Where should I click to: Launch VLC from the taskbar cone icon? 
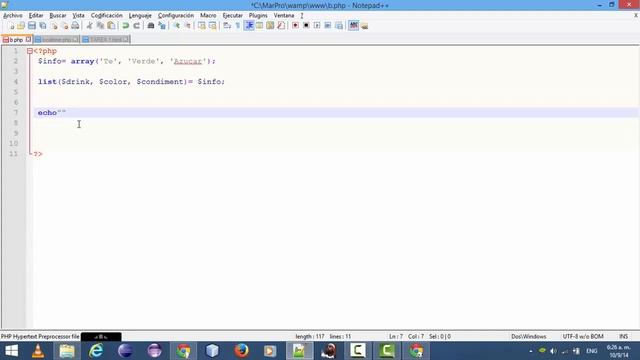coord(38,351)
